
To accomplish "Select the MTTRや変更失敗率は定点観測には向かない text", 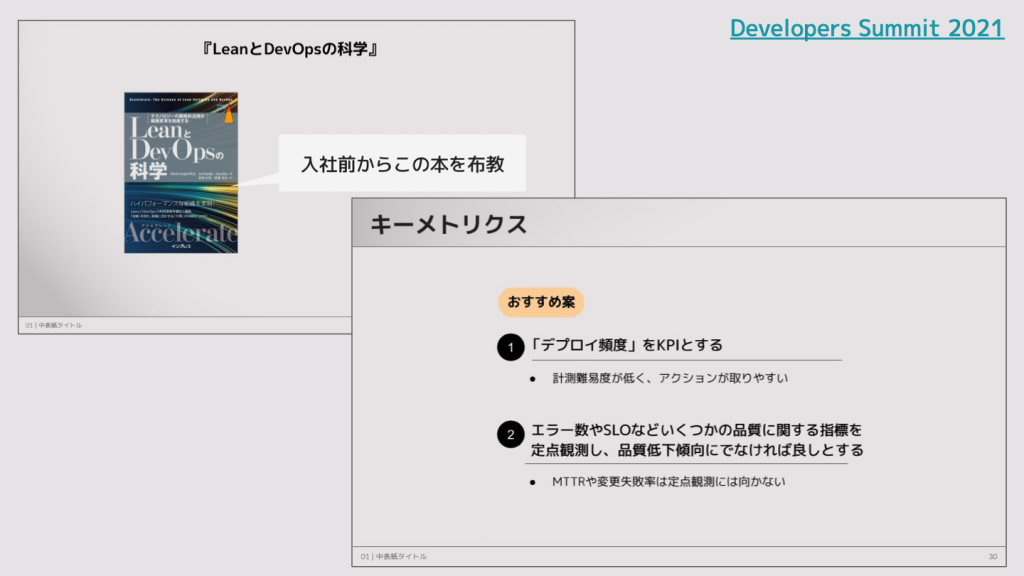I will coord(668,483).
